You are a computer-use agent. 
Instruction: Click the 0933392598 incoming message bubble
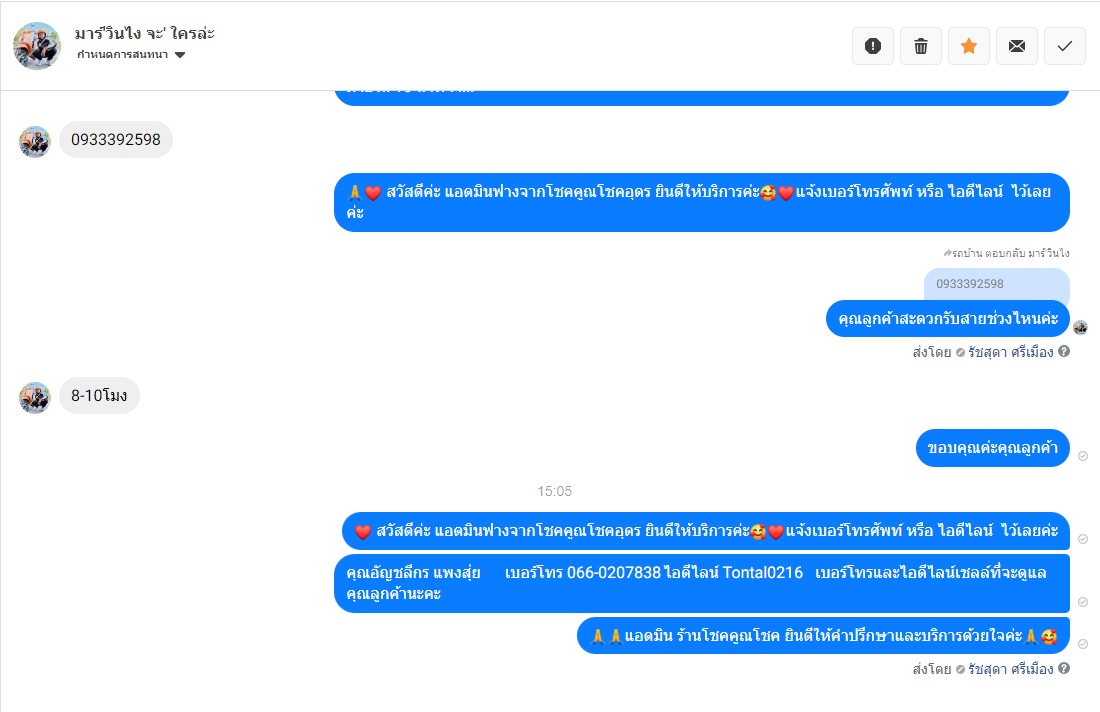coord(116,140)
